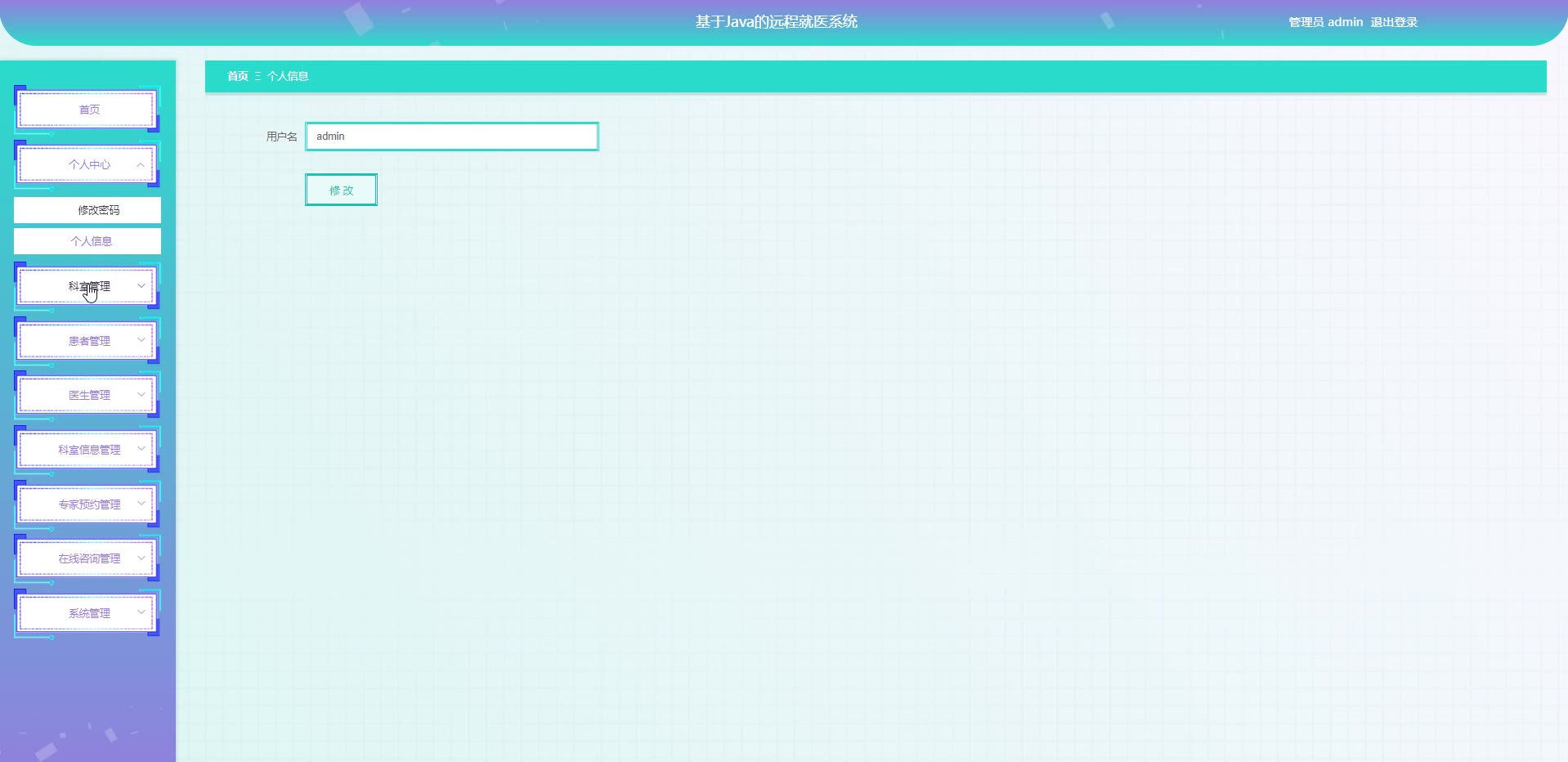This screenshot has width=1568, height=762.
Task: Click the 管理员 admin user label
Action: tap(1325, 22)
